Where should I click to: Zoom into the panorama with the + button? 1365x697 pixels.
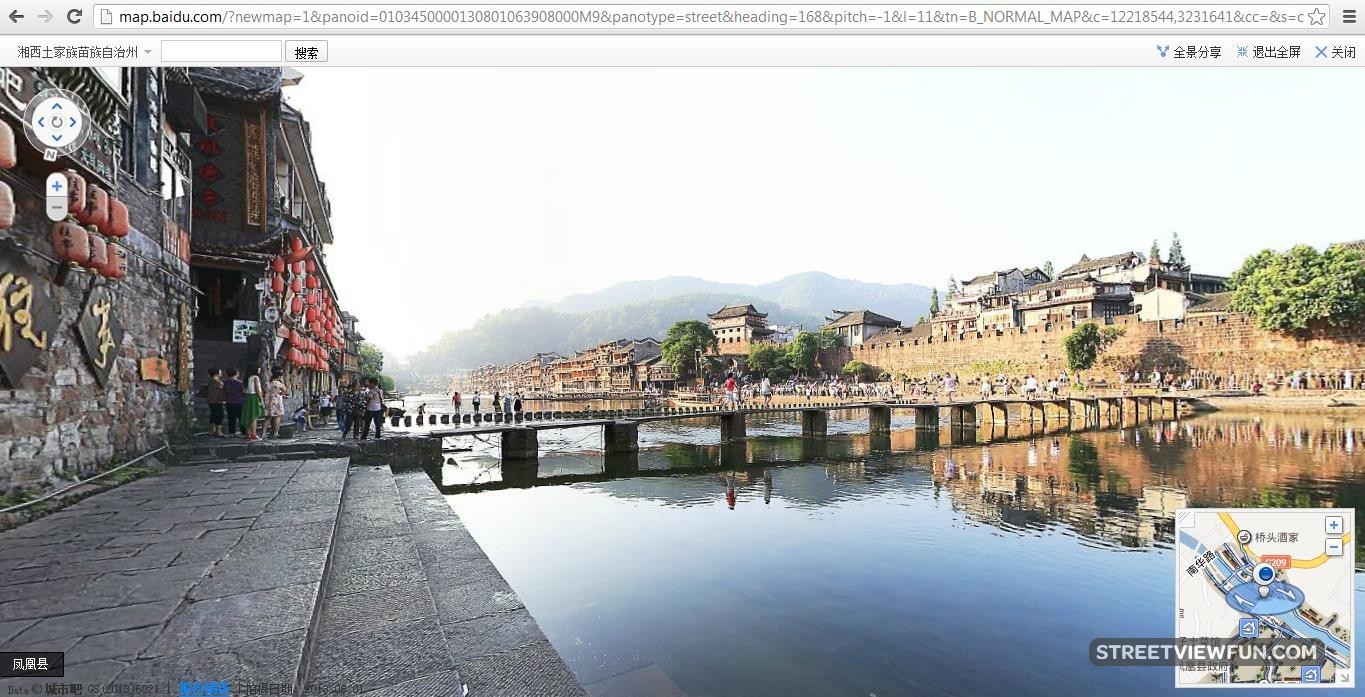tap(56, 185)
